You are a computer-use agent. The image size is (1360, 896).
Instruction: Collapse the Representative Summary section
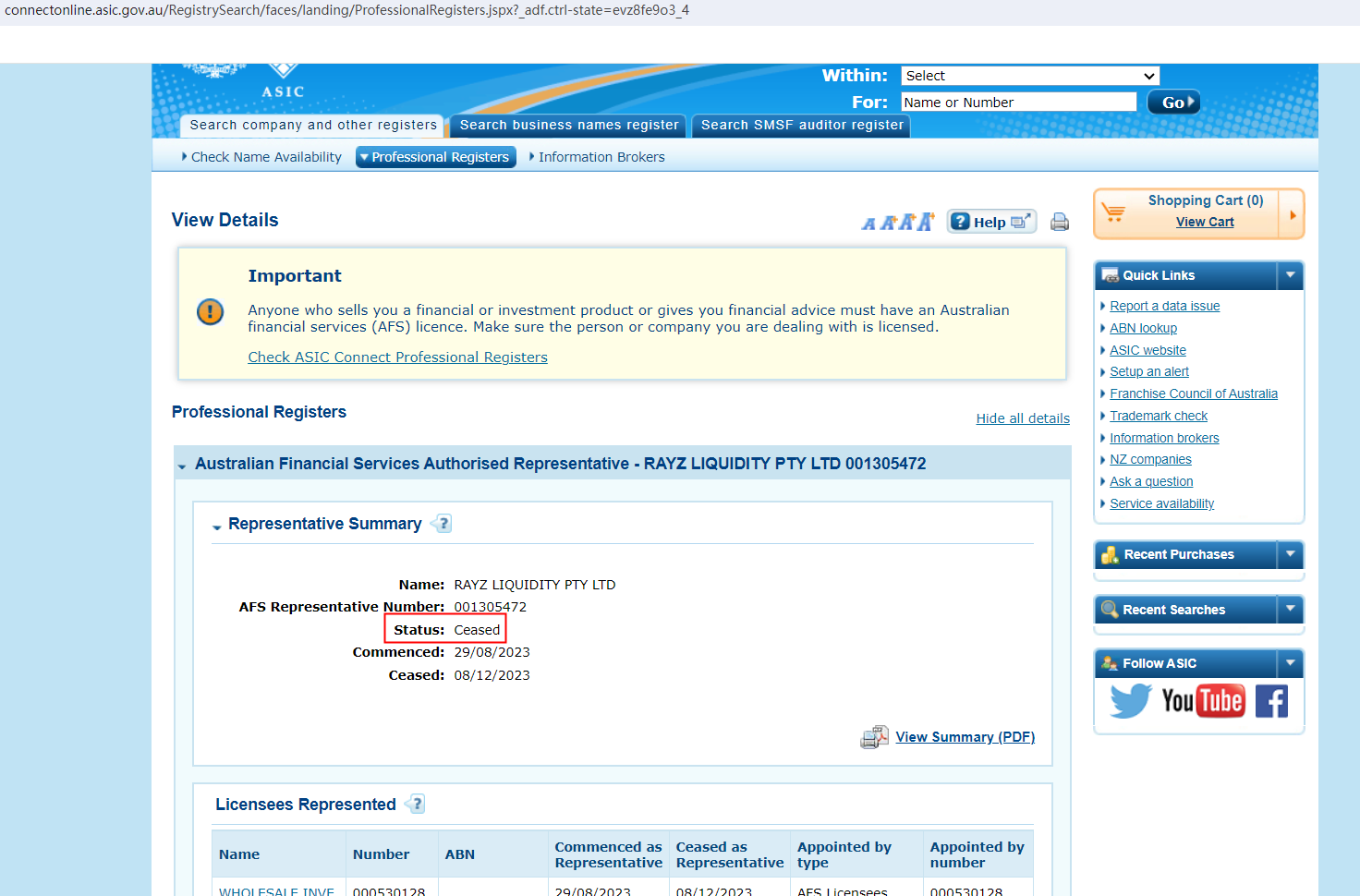click(x=217, y=527)
